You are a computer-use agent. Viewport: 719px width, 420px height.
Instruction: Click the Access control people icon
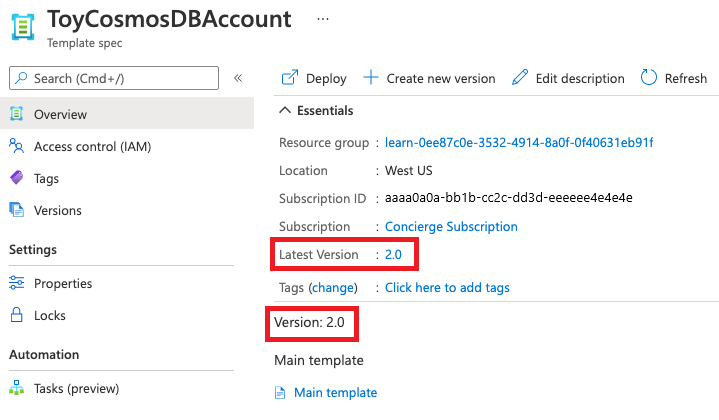point(17,146)
